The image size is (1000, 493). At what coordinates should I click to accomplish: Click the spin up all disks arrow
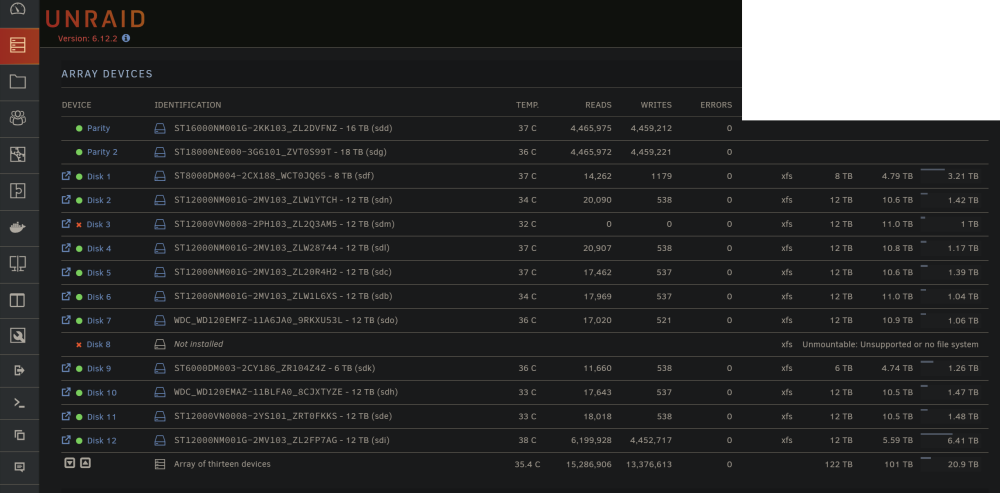pyautogui.click(x=85, y=463)
